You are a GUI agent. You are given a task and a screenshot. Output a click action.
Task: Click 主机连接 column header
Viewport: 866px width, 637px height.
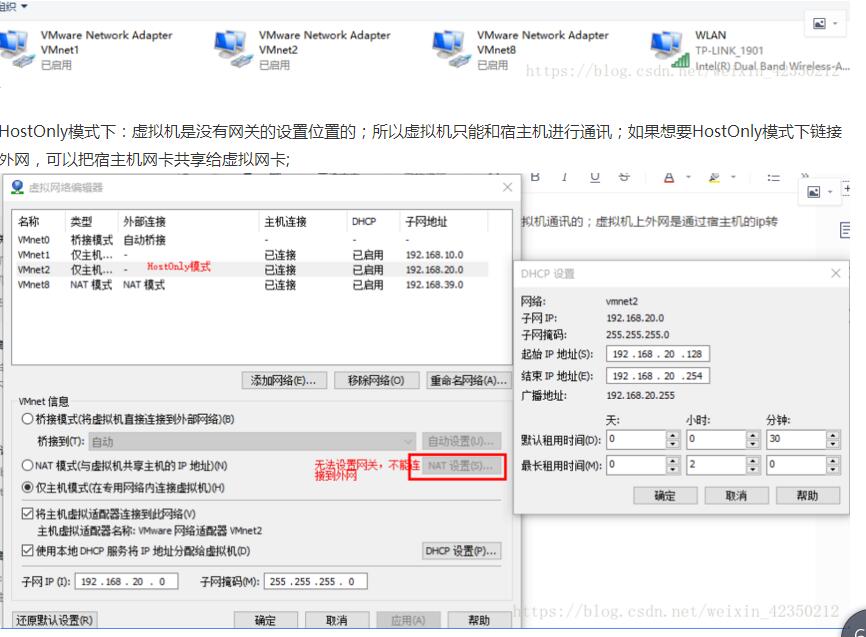tap(303, 222)
